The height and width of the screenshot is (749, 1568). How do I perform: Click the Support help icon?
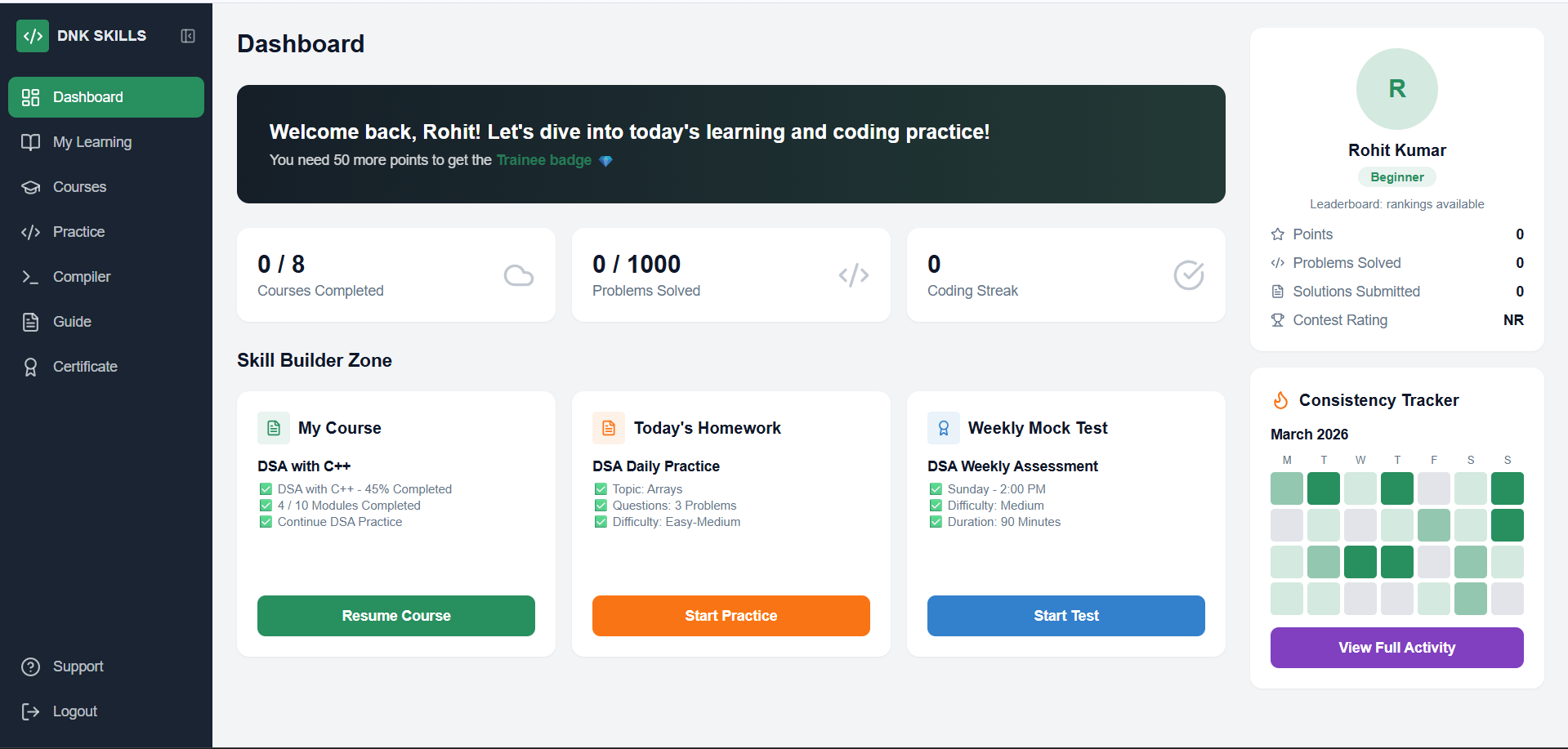pyautogui.click(x=31, y=667)
